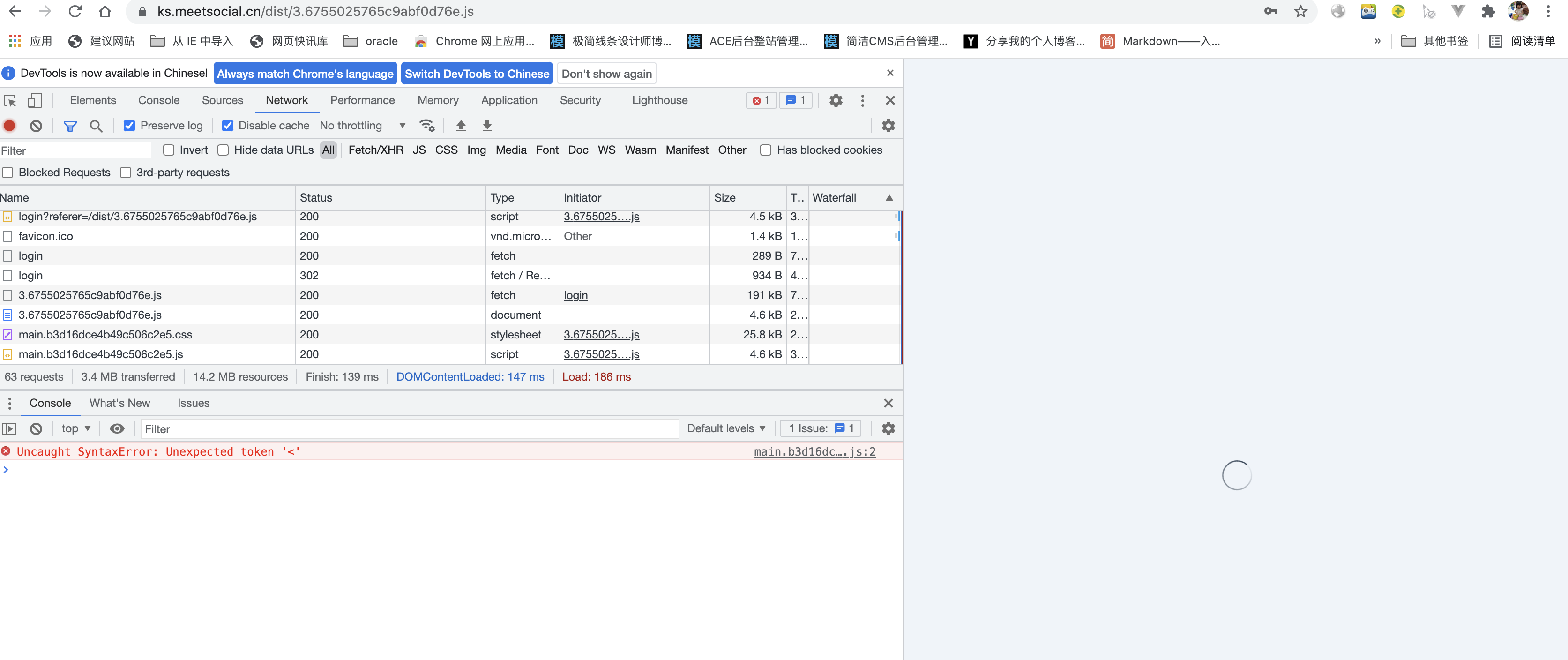The image size is (1568, 660).
Task: Toggle the network filter funnel icon
Action: pyautogui.click(x=70, y=126)
